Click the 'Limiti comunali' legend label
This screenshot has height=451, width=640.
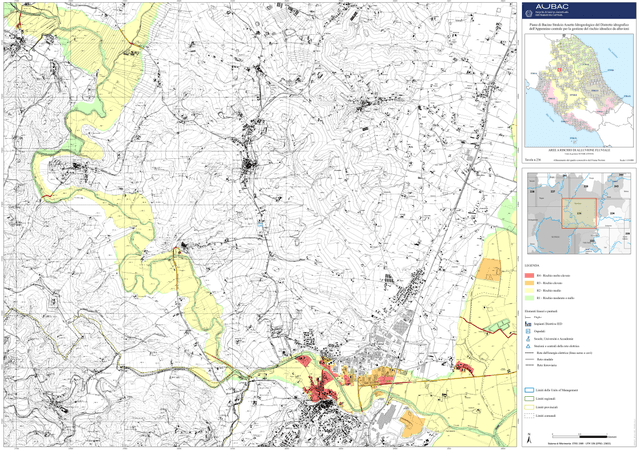click(546, 416)
